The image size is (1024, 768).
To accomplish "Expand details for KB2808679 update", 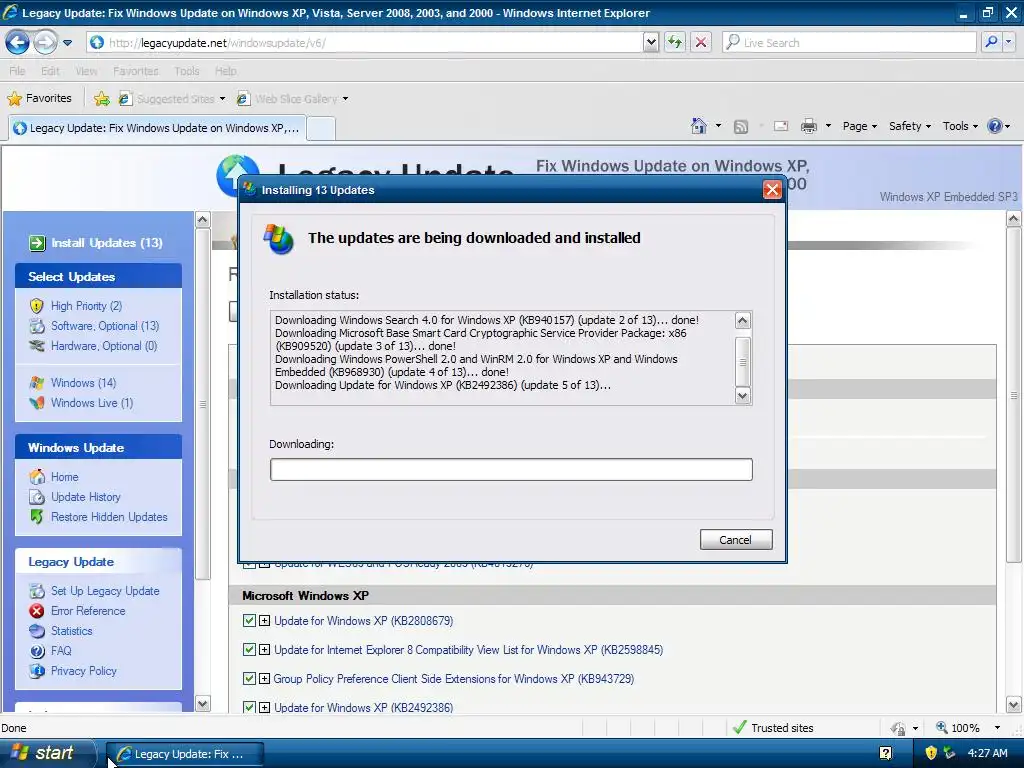I will tap(264, 620).
